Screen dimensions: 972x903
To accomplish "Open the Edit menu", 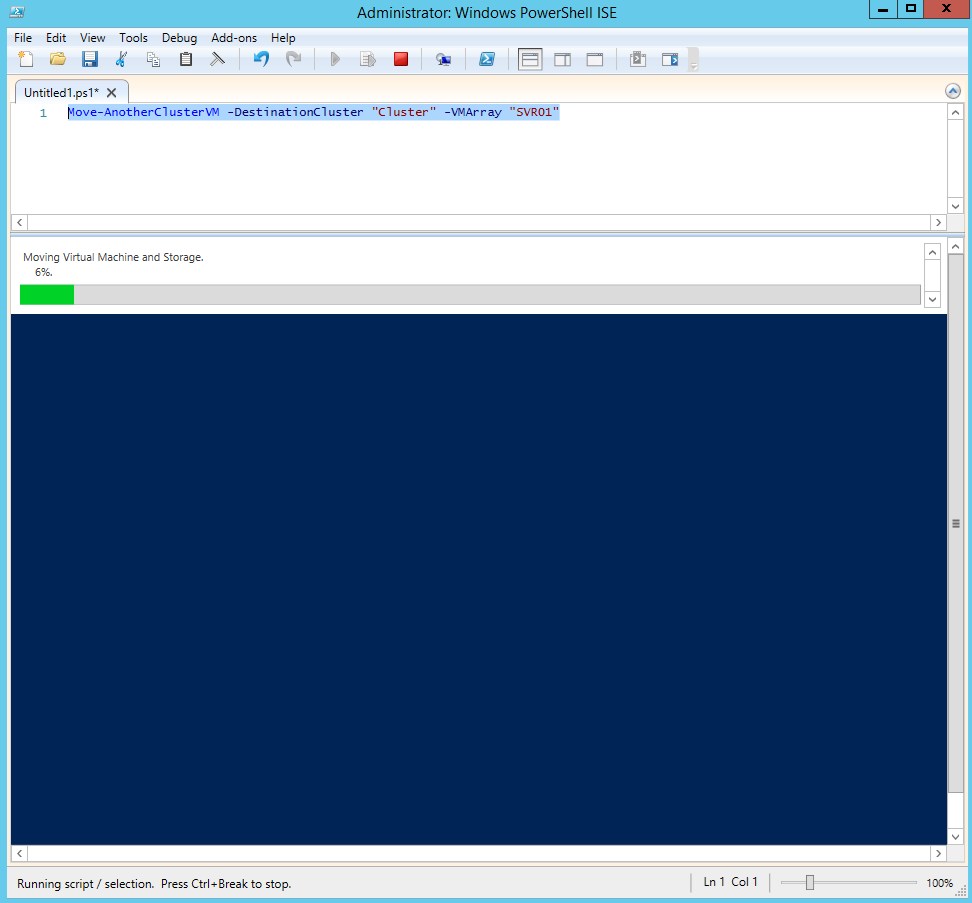I will [x=56, y=38].
